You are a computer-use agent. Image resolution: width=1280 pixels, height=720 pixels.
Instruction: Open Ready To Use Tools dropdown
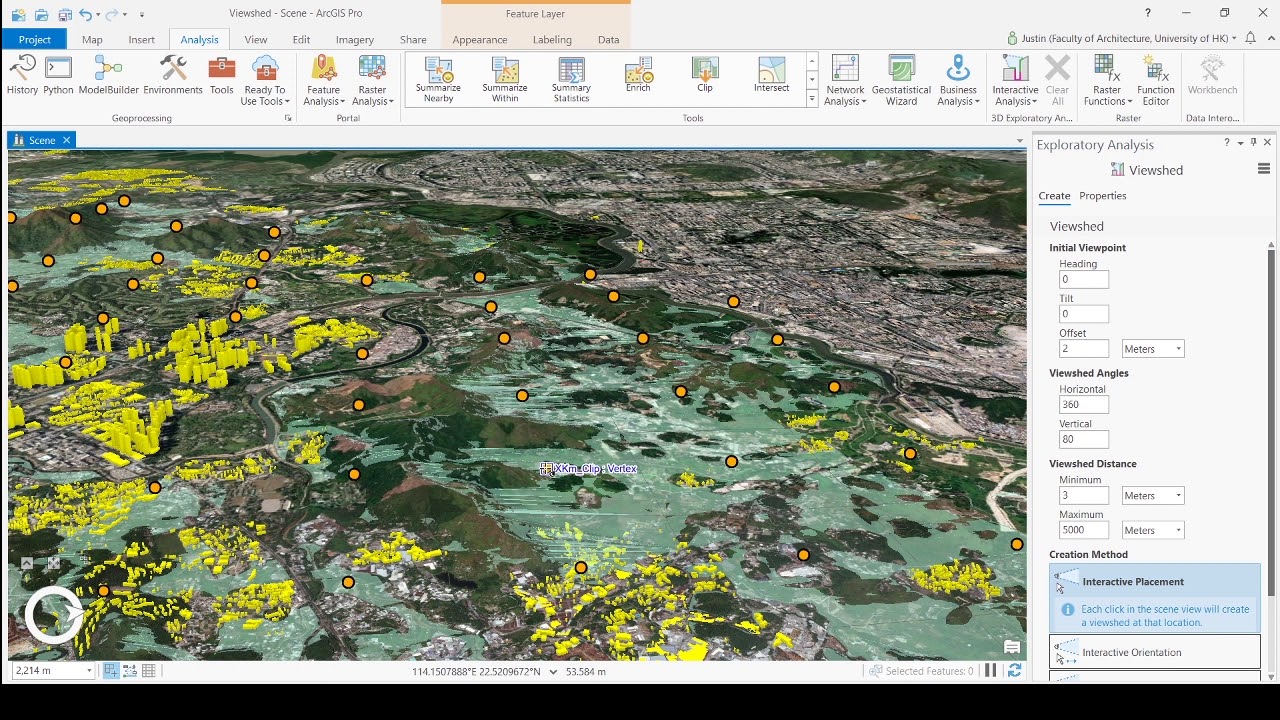pyautogui.click(x=265, y=80)
